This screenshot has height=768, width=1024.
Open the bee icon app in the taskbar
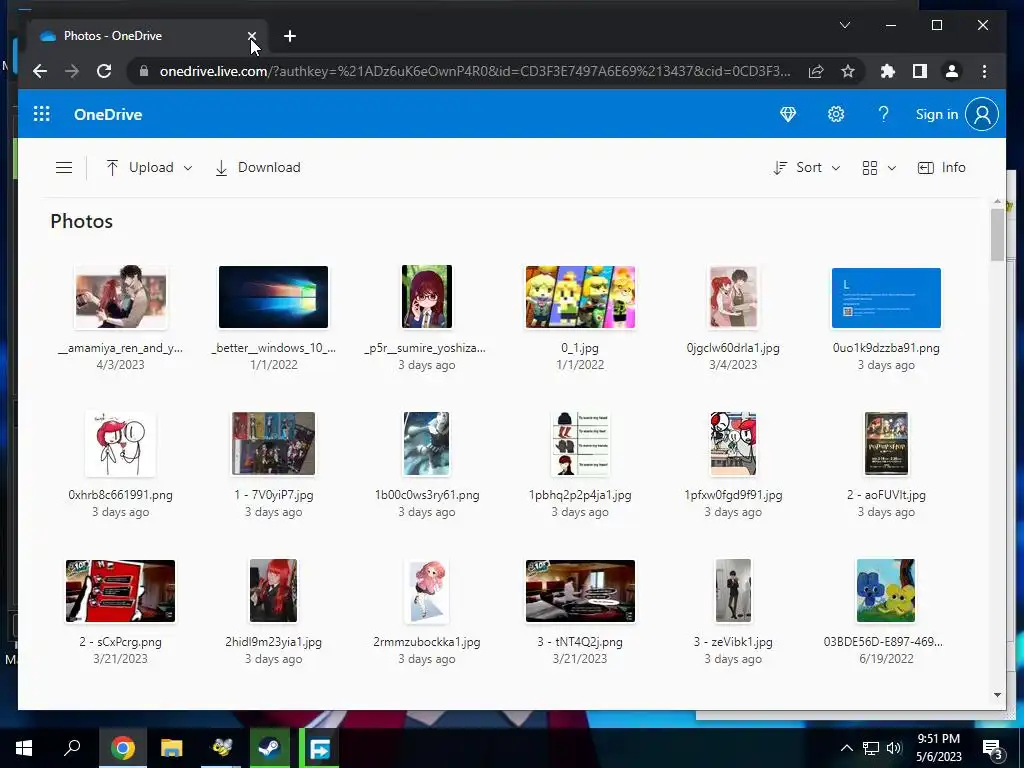(222, 748)
